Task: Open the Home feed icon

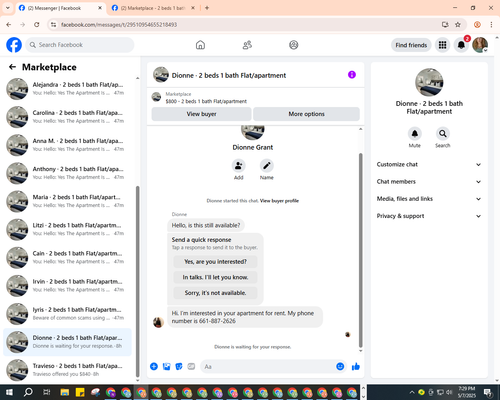Action: (200, 45)
